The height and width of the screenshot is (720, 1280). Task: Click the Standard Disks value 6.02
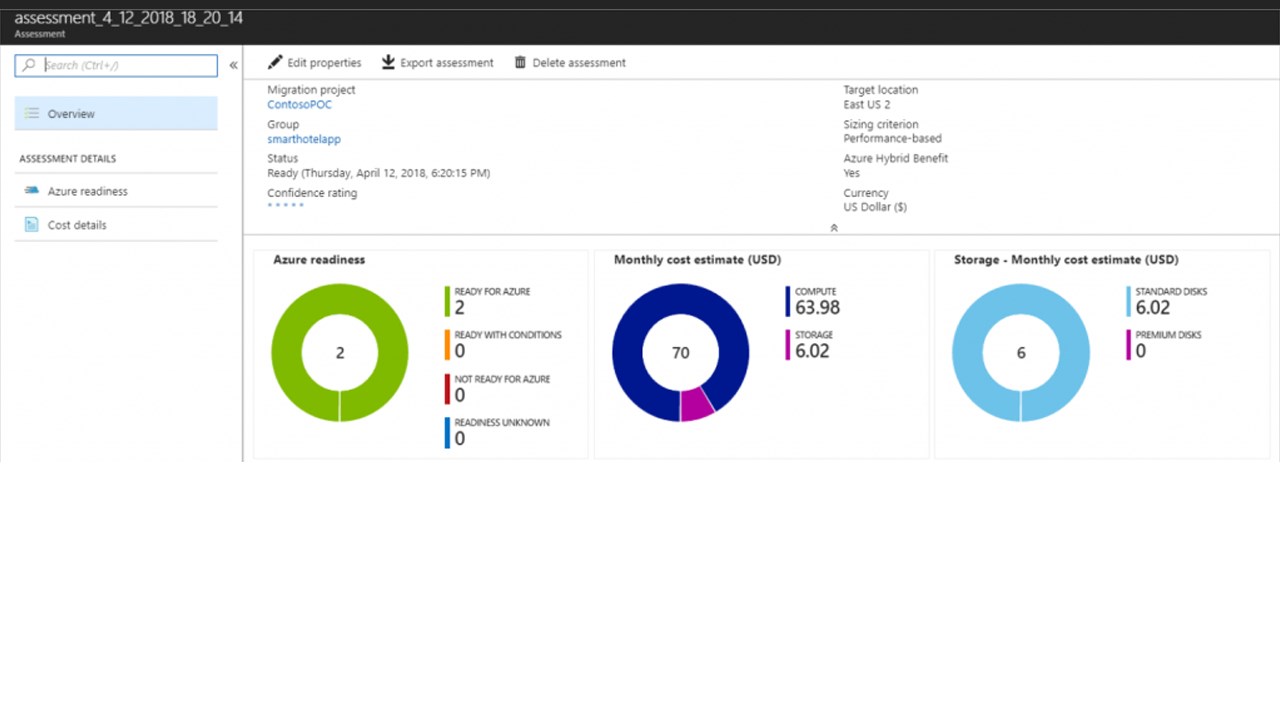[1153, 308]
